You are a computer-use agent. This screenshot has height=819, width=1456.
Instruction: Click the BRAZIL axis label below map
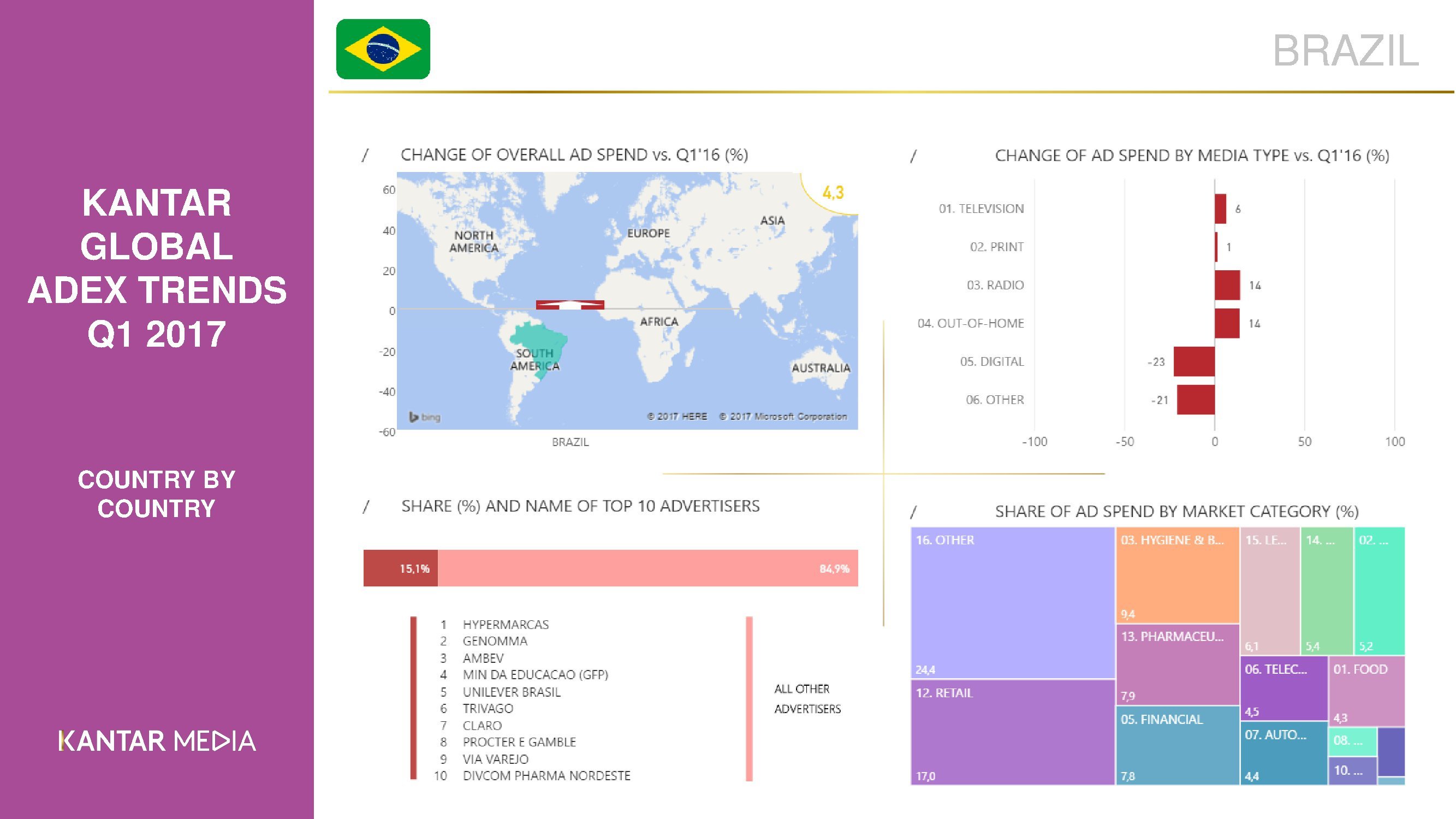570,442
